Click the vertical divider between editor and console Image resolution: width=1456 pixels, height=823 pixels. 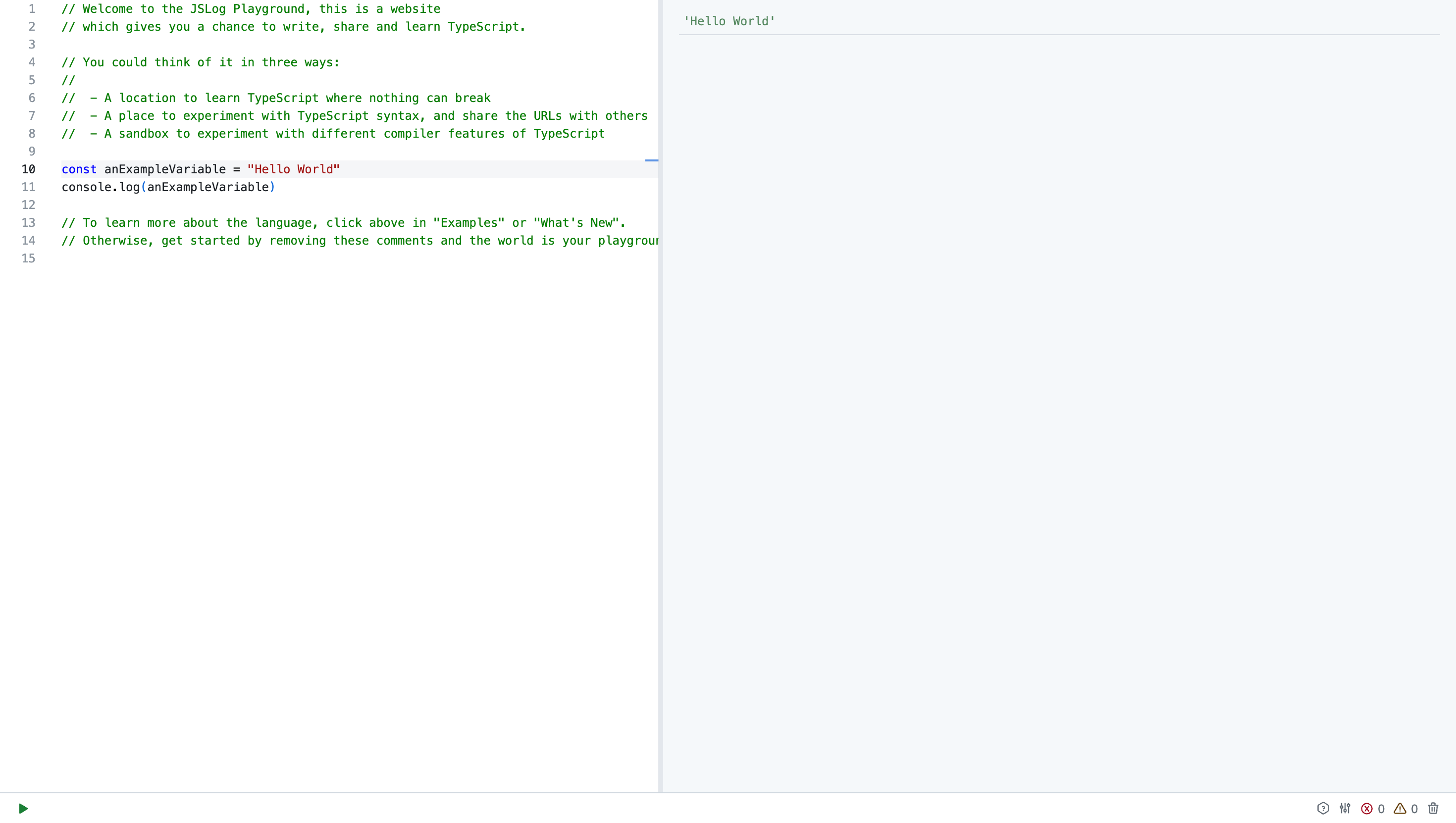[x=660, y=396]
